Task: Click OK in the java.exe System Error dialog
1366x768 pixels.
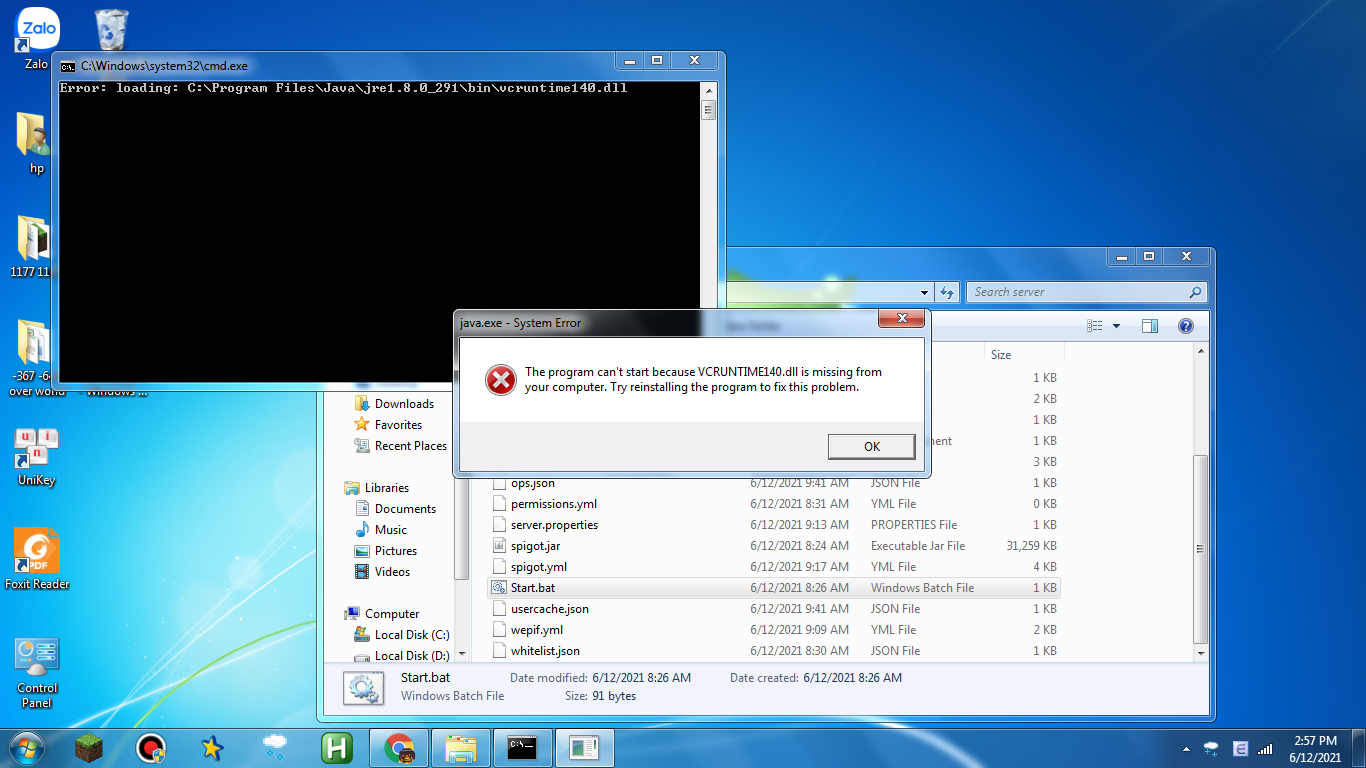Action: point(872,446)
